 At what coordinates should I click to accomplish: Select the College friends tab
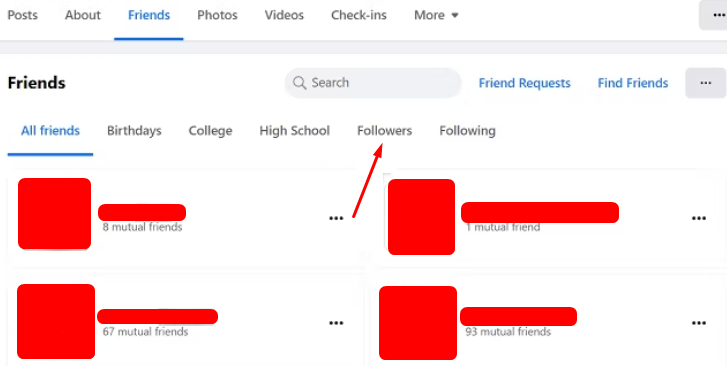(x=210, y=131)
